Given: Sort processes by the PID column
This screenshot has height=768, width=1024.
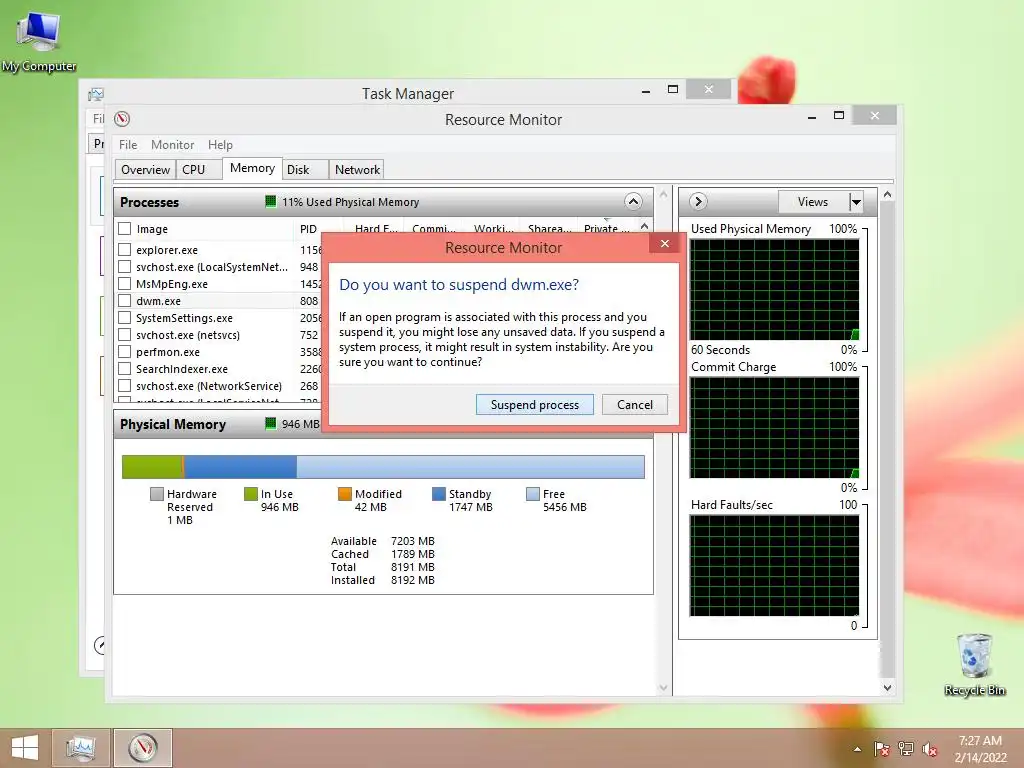Looking at the screenshot, I should (x=308, y=229).
